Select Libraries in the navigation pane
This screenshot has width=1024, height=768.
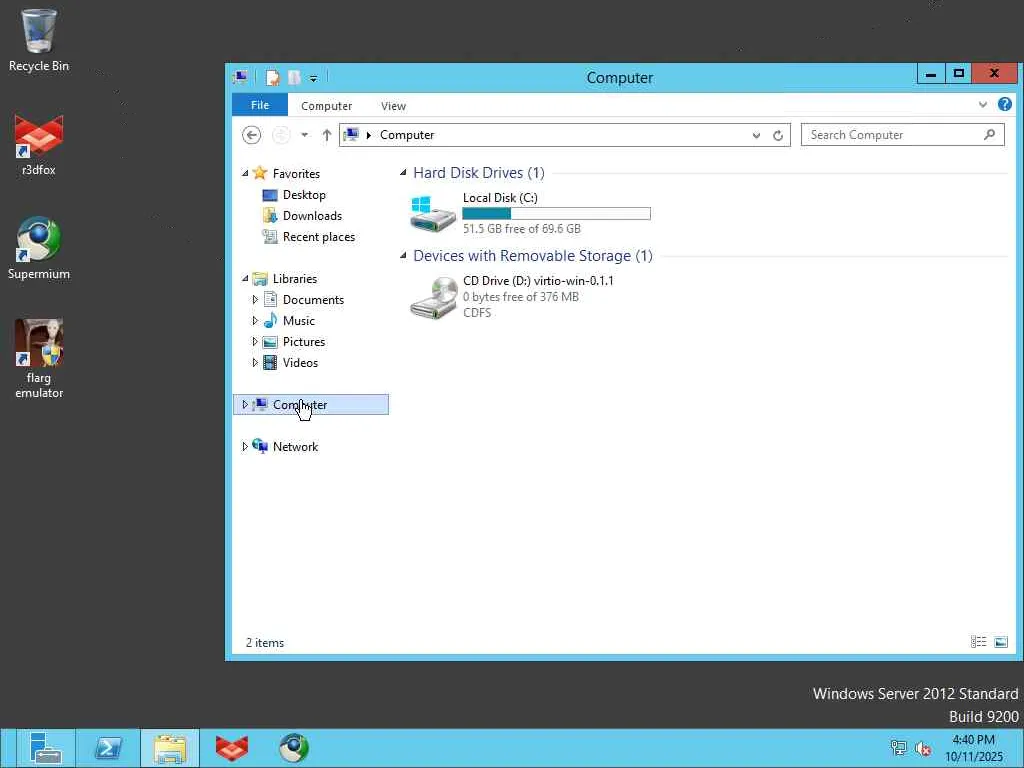[x=295, y=279]
